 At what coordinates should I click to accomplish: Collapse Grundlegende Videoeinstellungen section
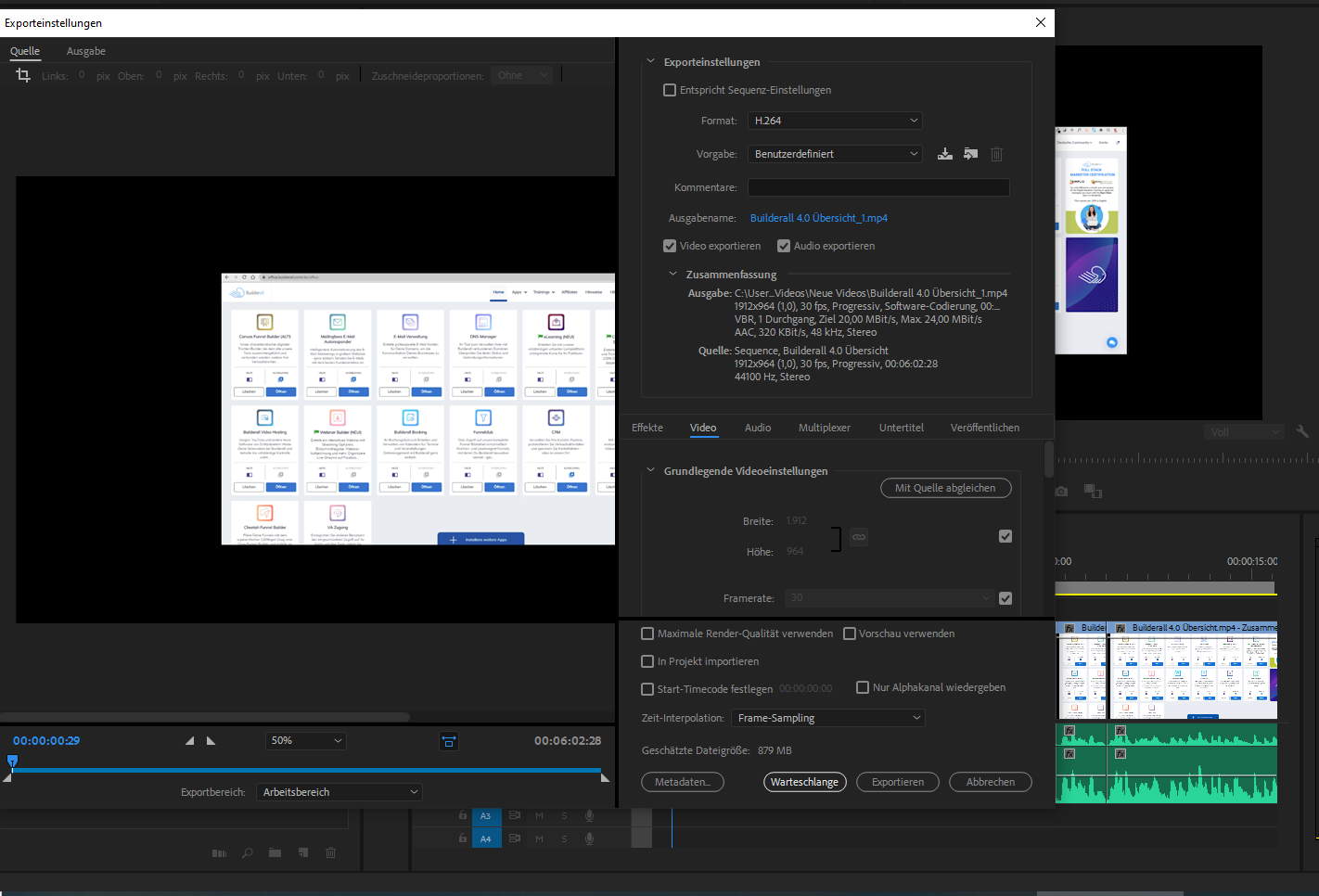(x=650, y=471)
